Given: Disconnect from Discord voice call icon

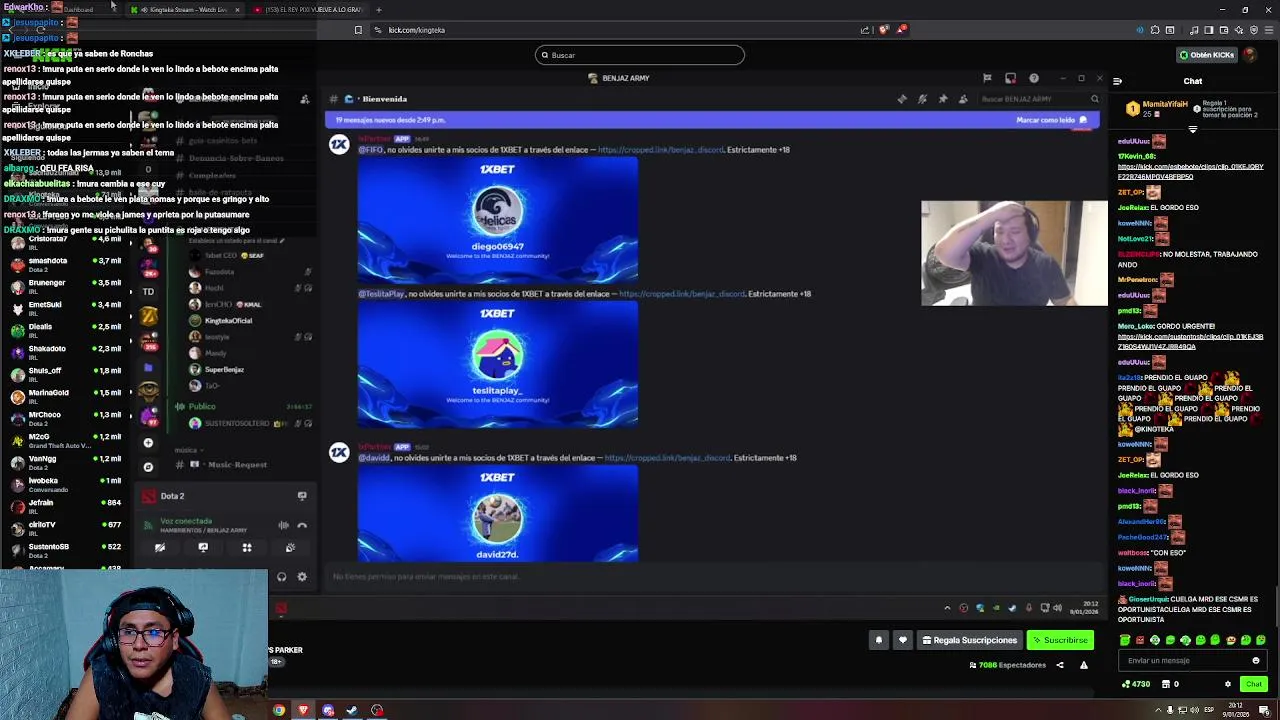Looking at the screenshot, I should (x=302, y=525).
